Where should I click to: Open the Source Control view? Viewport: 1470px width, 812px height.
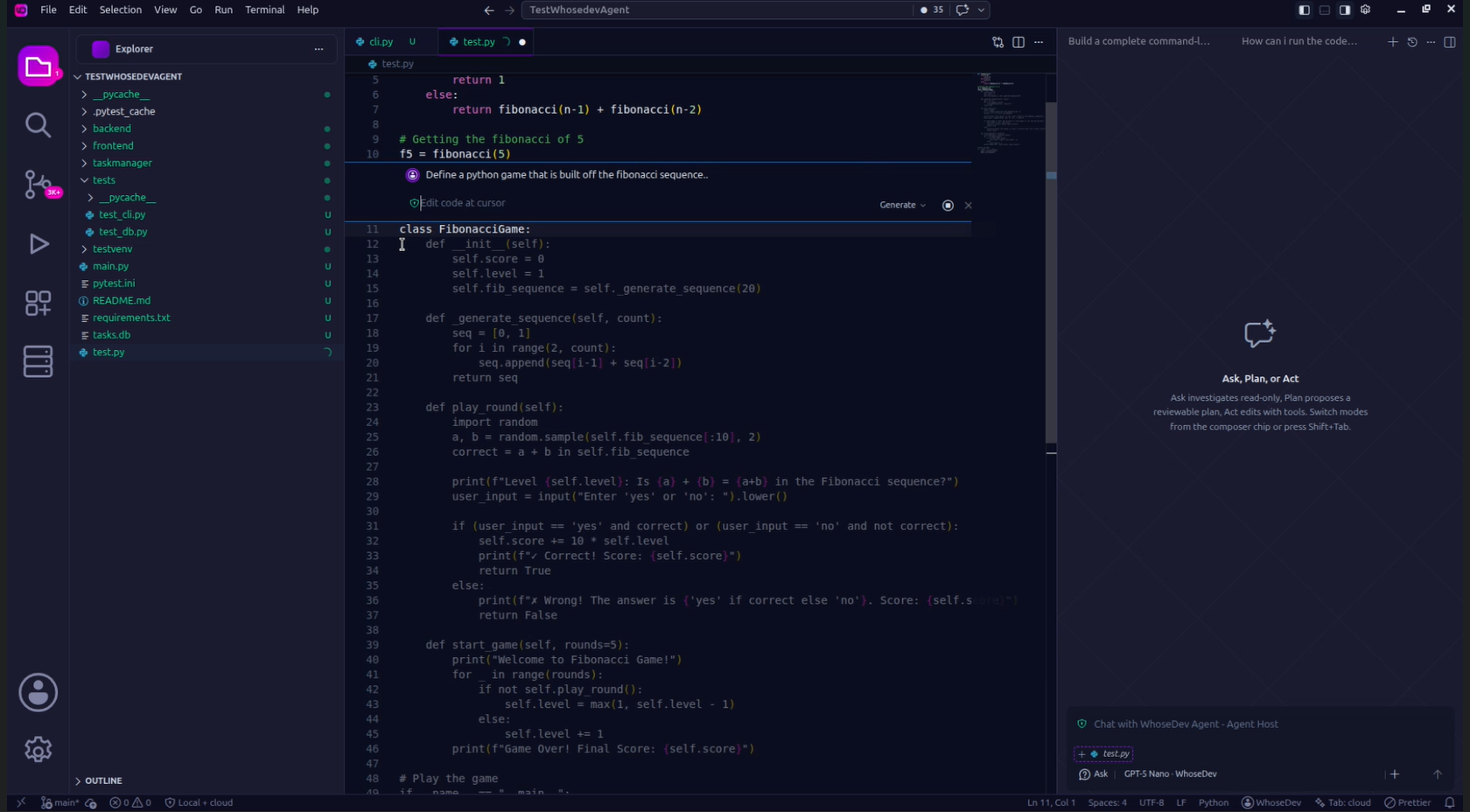[38, 184]
